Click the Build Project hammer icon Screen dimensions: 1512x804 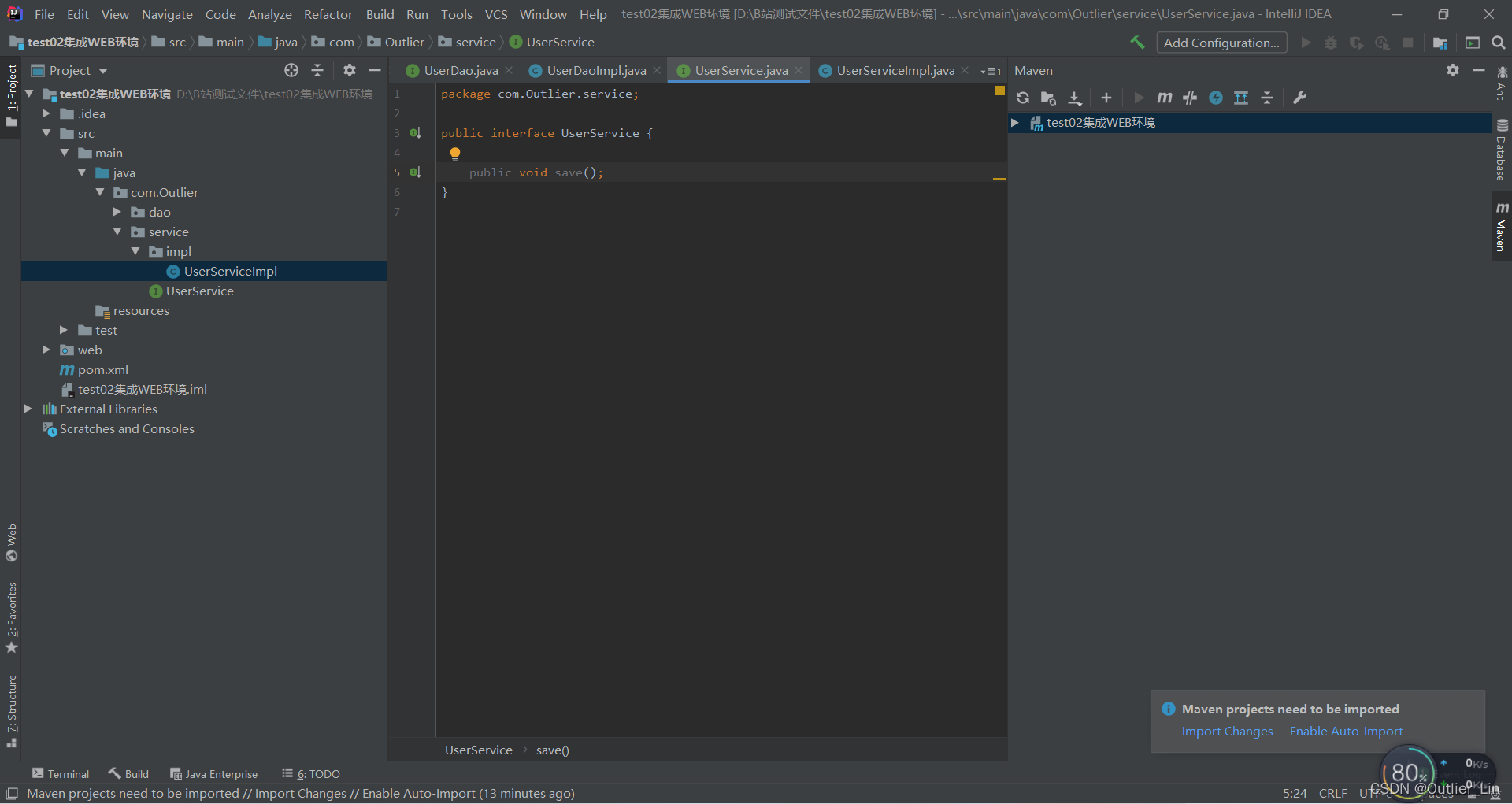pos(1137,43)
